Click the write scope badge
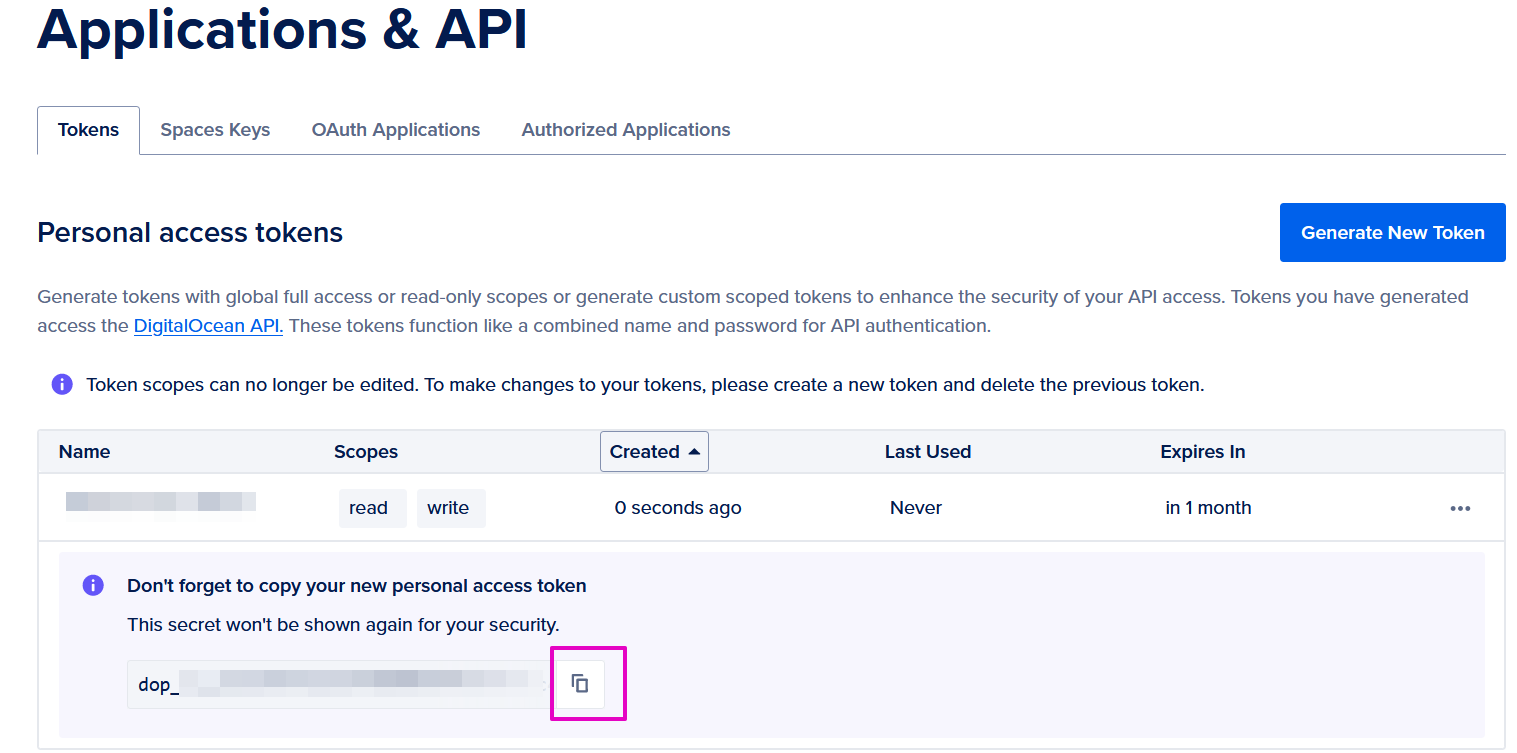Screen dimensions: 1517x753 click(x=451, y=508)
